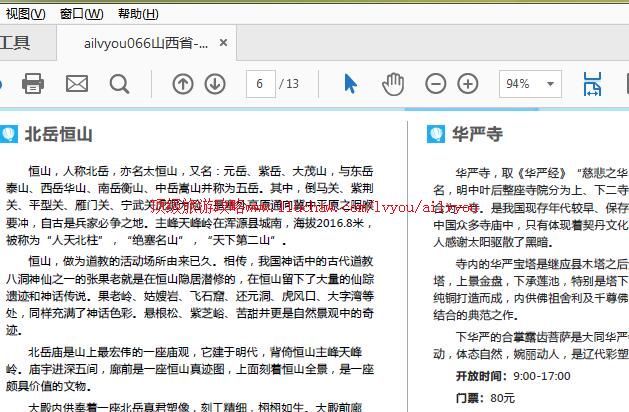Click the fit width page icon
Image resolution: width=629 pixels, height=412 pixels.
point(592,84)
